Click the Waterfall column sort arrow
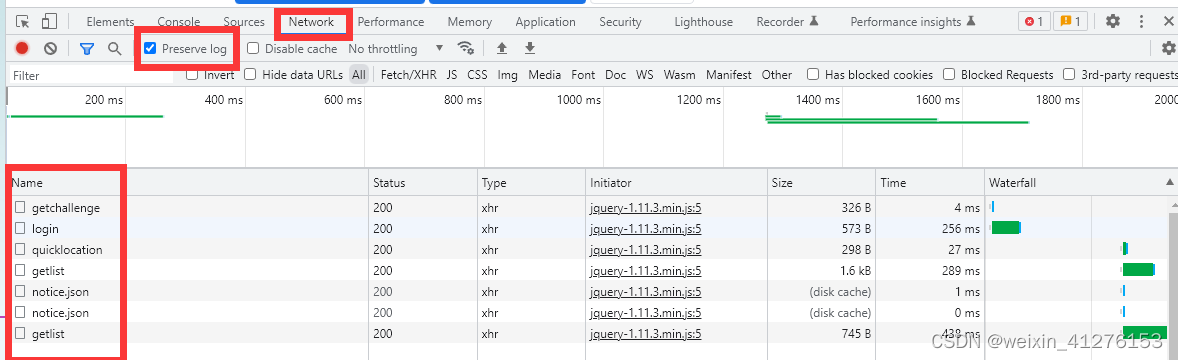 (1169, 183)
